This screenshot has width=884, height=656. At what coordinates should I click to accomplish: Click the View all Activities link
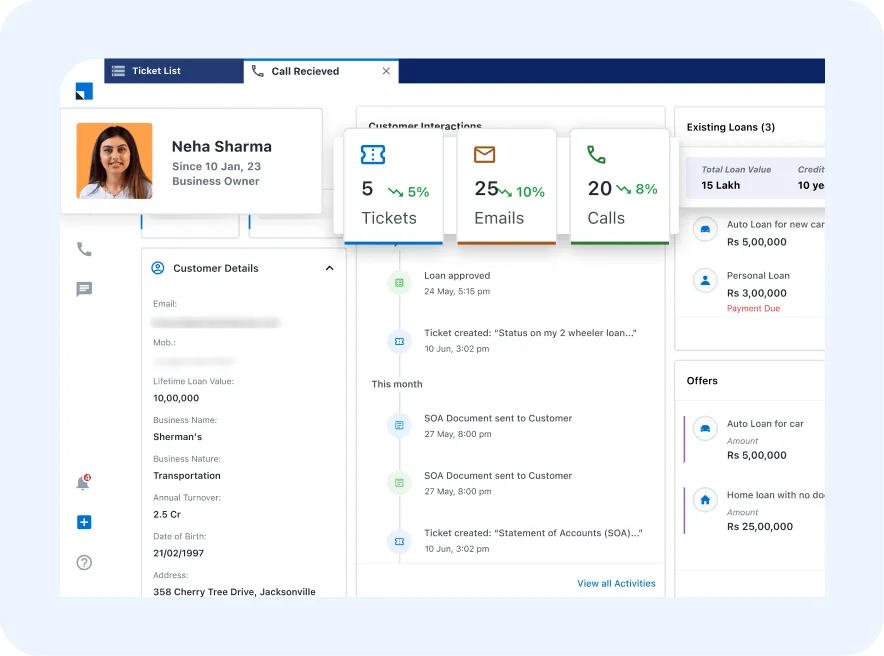pyautogui.click(x=616, y=583)
